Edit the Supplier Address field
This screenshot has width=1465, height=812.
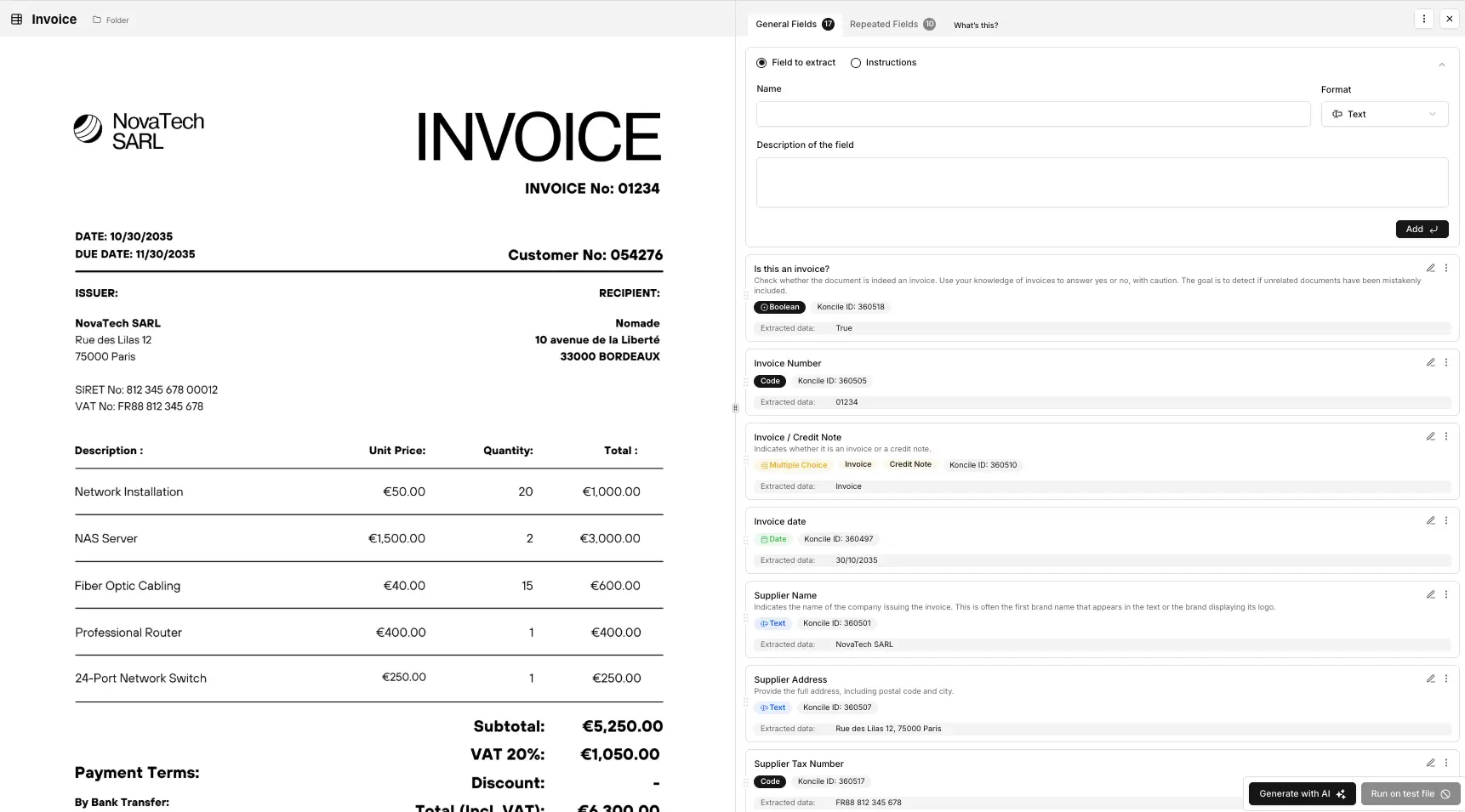(1431, 679)
